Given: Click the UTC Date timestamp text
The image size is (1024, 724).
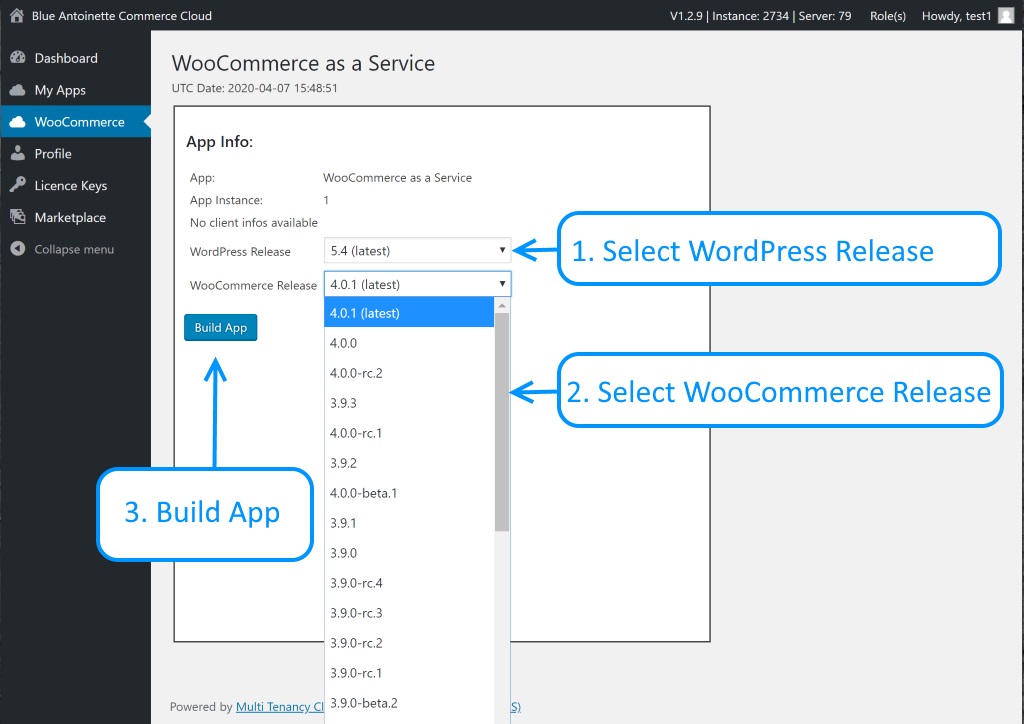Looking at the screenshot, I should pyautogui.click(x=255, y=88).
